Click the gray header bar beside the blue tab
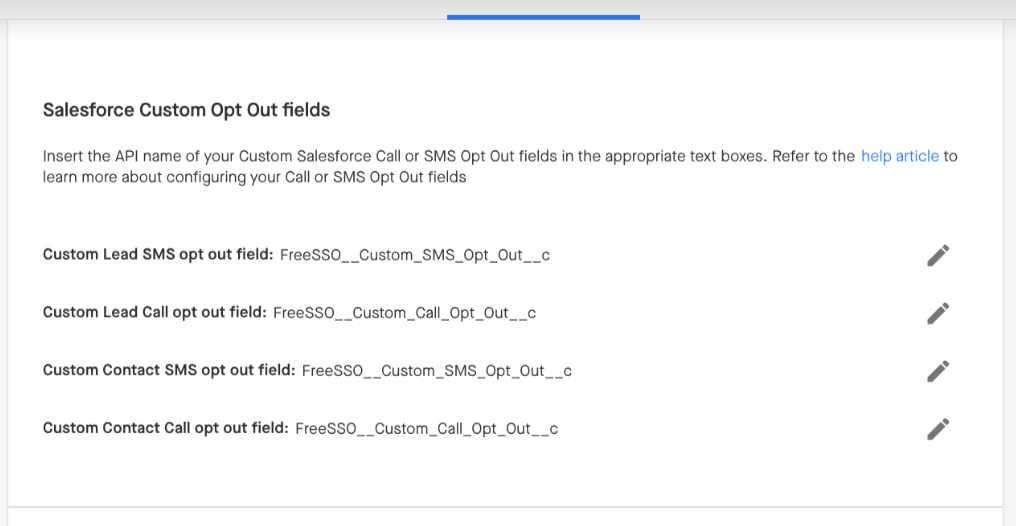This screenshot has width=1016, height=526. [800, 9]
